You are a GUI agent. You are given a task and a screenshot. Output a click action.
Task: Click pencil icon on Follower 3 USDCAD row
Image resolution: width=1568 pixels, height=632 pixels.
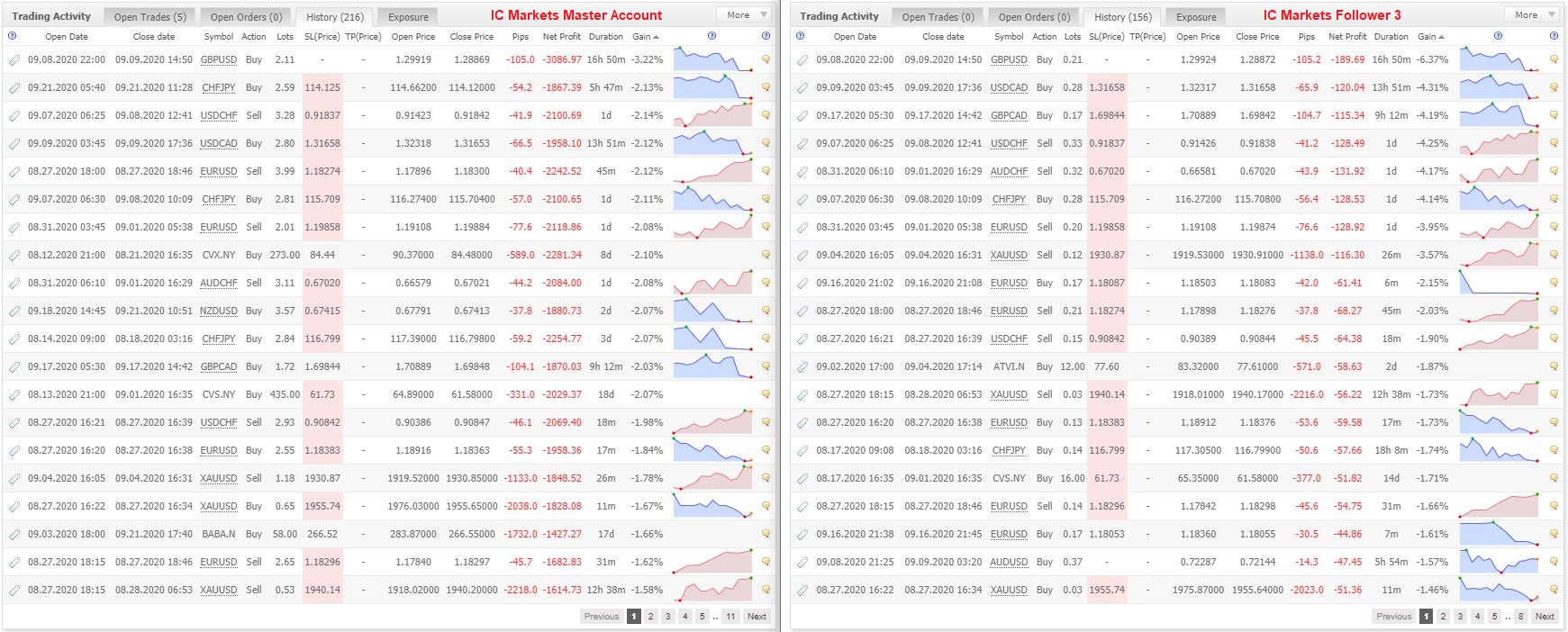[802, 88]
